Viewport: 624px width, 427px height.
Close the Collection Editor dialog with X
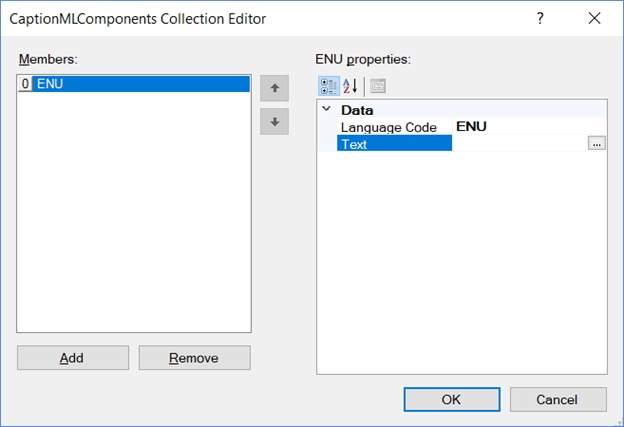595,18
